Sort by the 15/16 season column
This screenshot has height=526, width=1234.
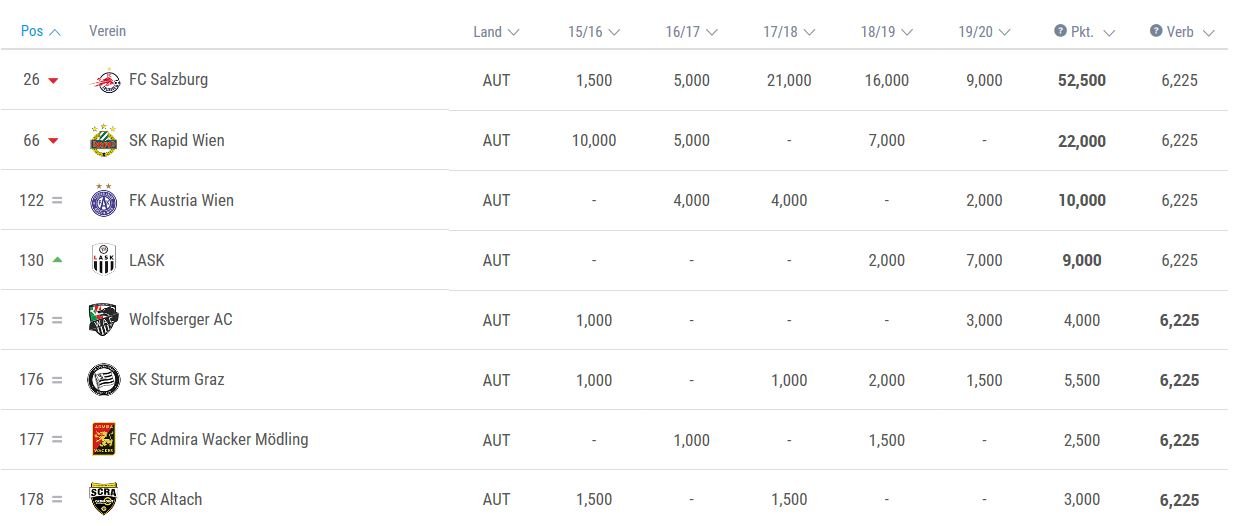[594, 32]
